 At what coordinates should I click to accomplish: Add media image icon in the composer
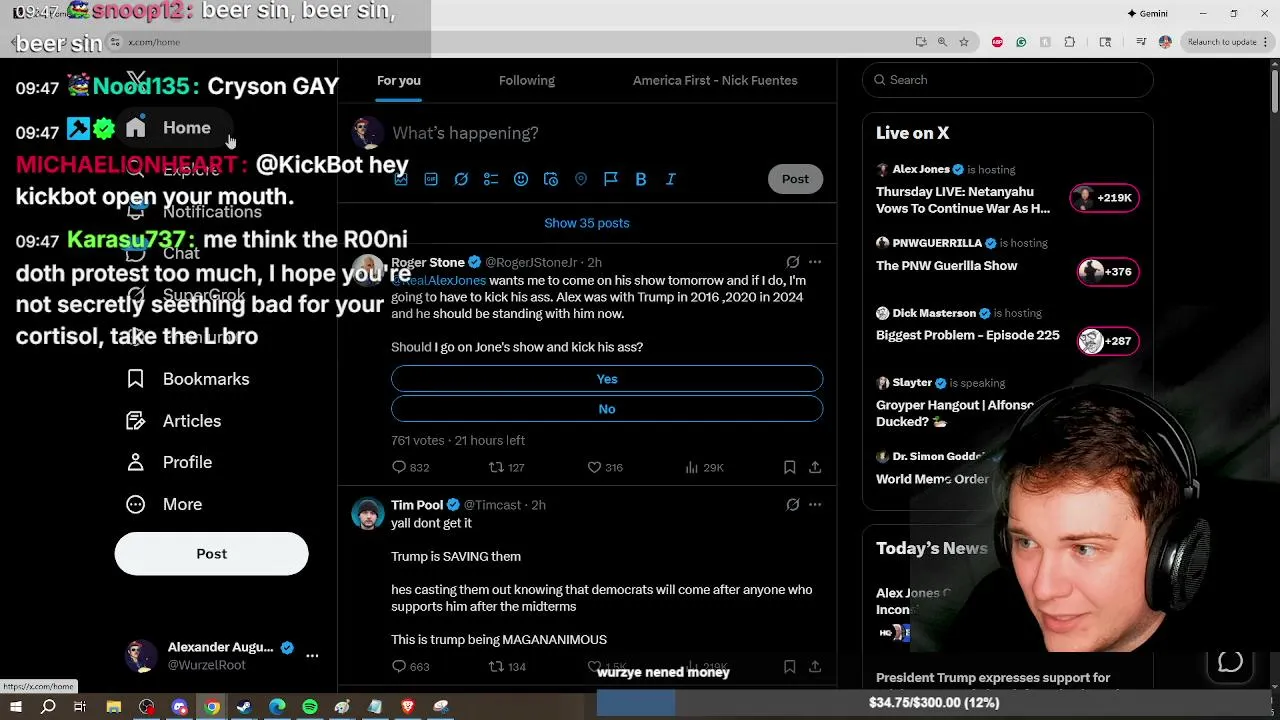pos(401,179)
